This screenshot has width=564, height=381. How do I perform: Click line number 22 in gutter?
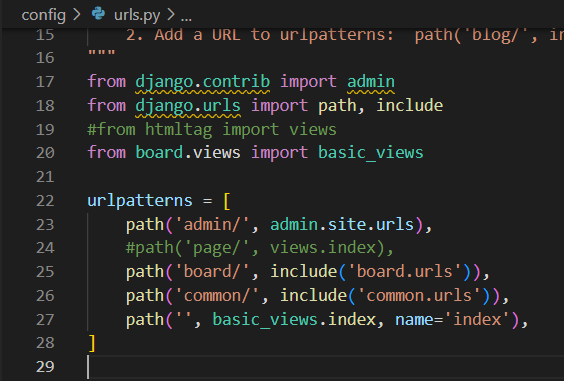[x=45, y=200]
